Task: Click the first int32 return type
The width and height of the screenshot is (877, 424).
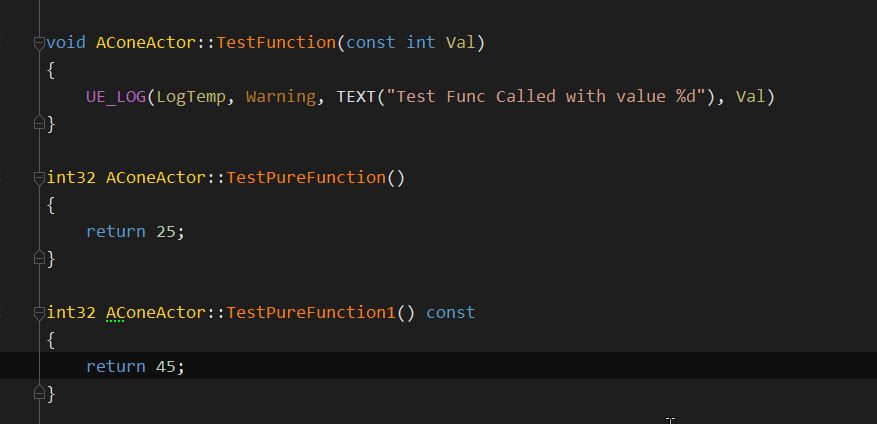Action: 71,178
